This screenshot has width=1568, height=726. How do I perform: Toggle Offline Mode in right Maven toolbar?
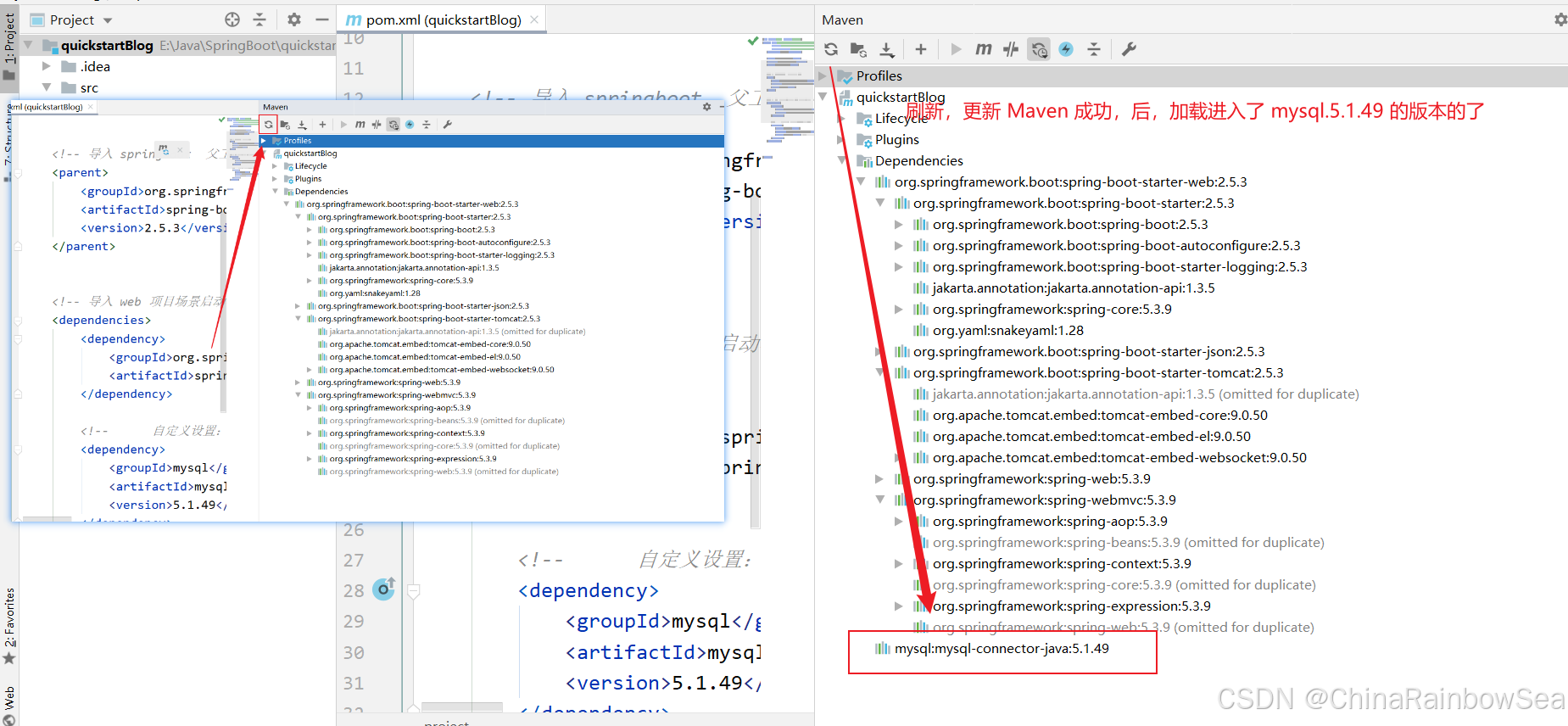coord(1011,49)
